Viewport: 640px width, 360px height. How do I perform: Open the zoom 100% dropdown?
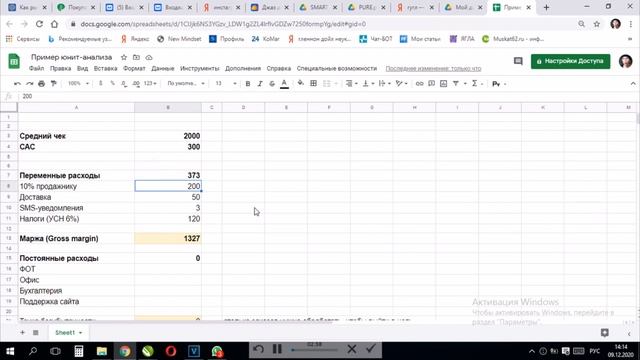78,83
